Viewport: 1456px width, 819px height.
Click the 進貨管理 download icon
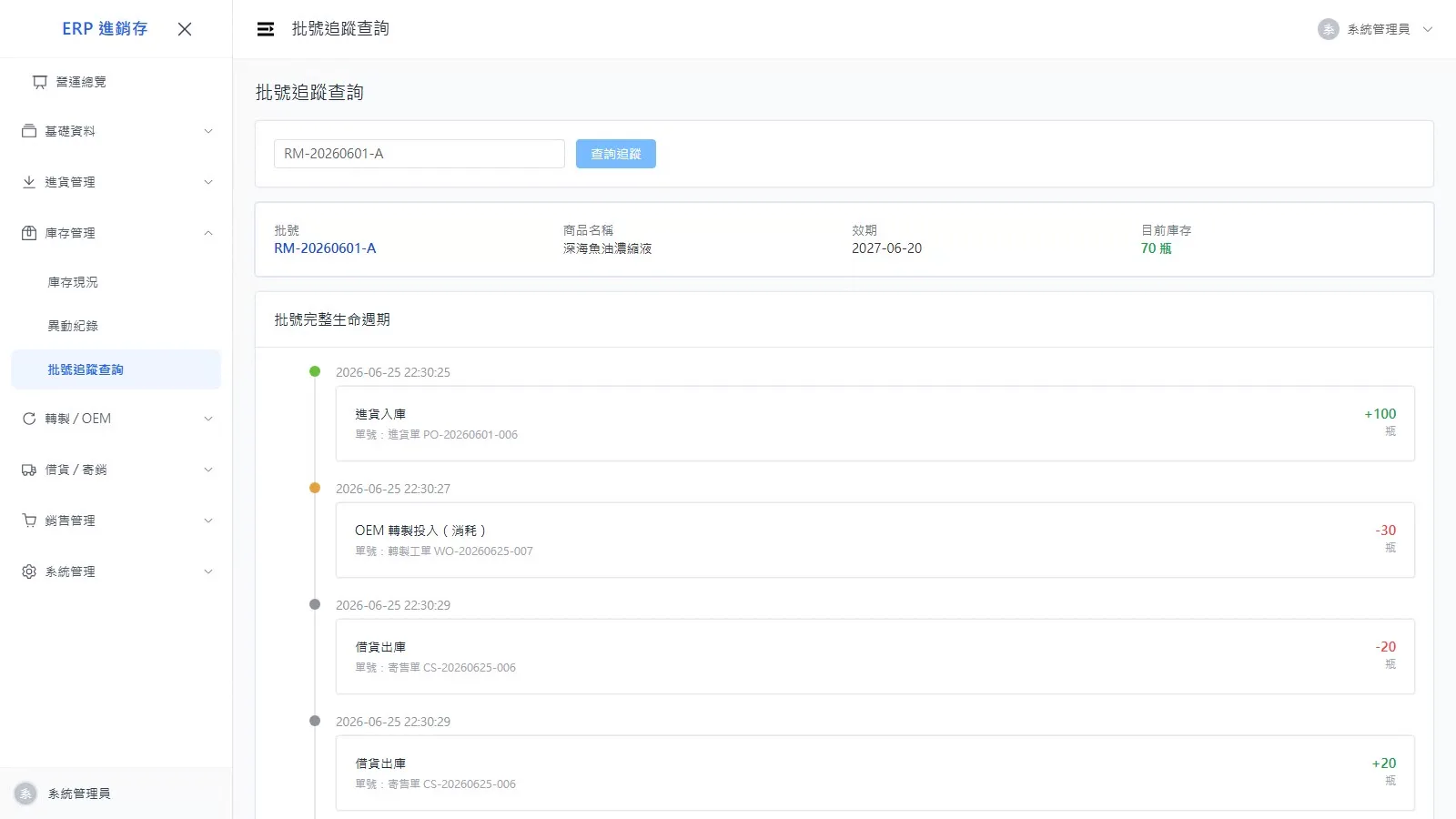(29, 182)
